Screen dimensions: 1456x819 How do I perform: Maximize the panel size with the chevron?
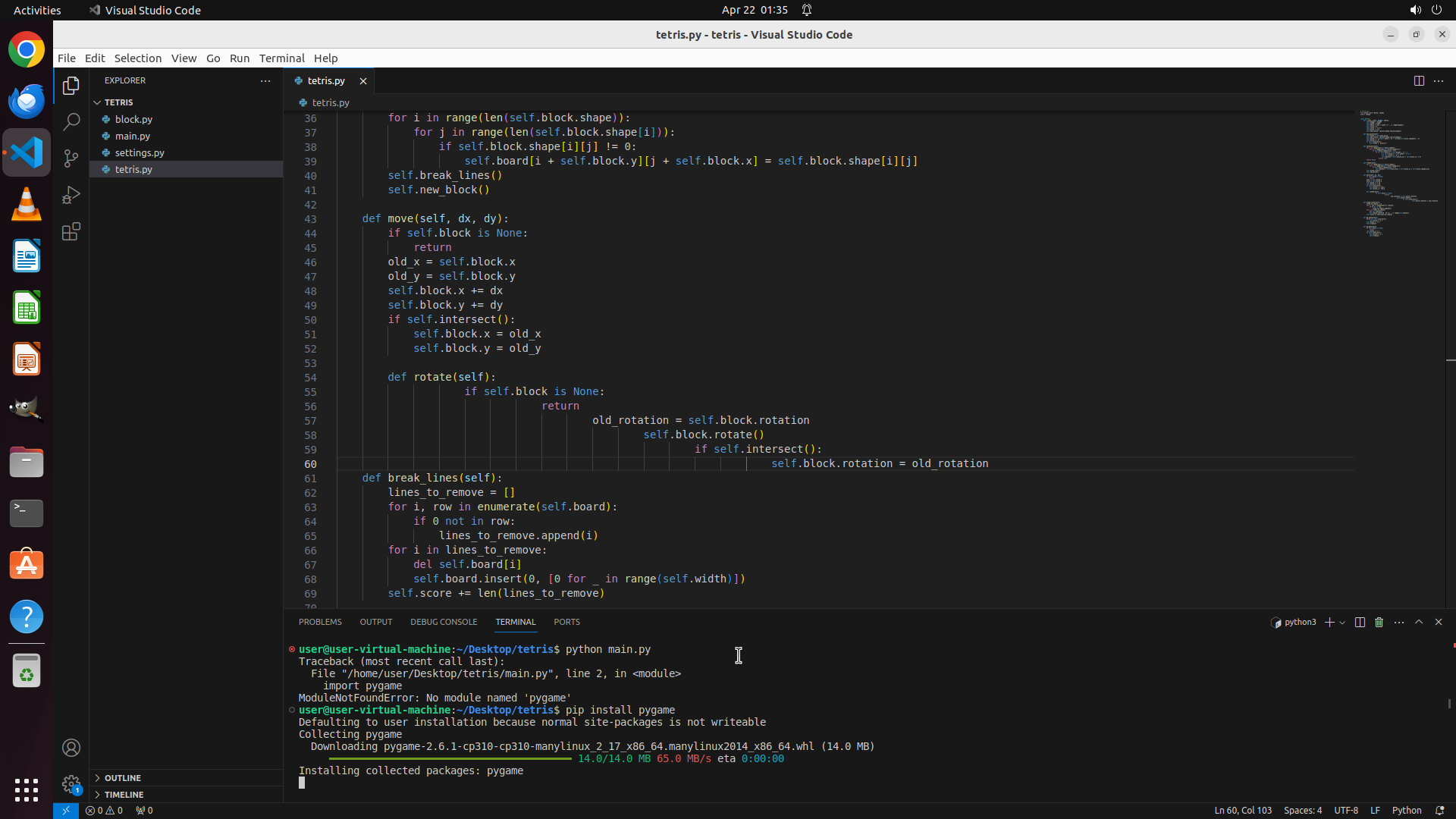coord(1419,622)
